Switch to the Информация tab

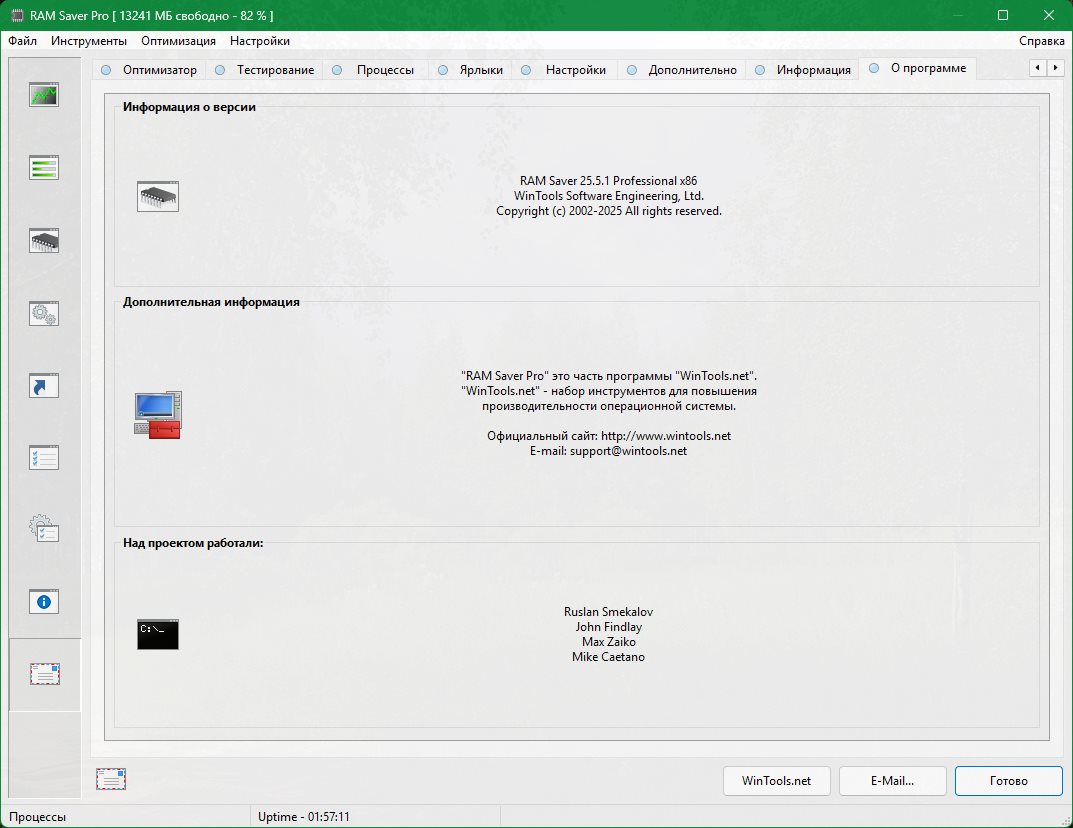(x=803, y=70)
